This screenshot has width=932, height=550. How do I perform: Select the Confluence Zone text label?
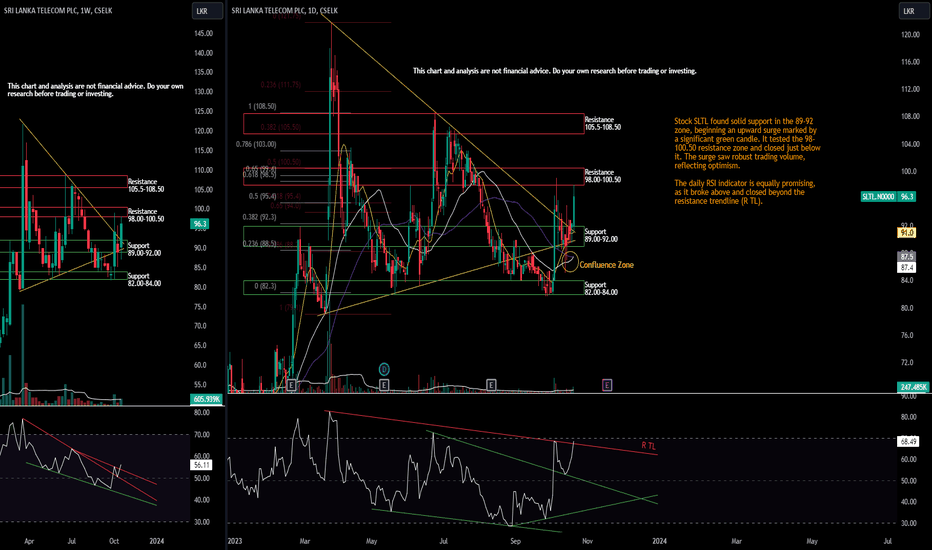click(x=606, y=265)
